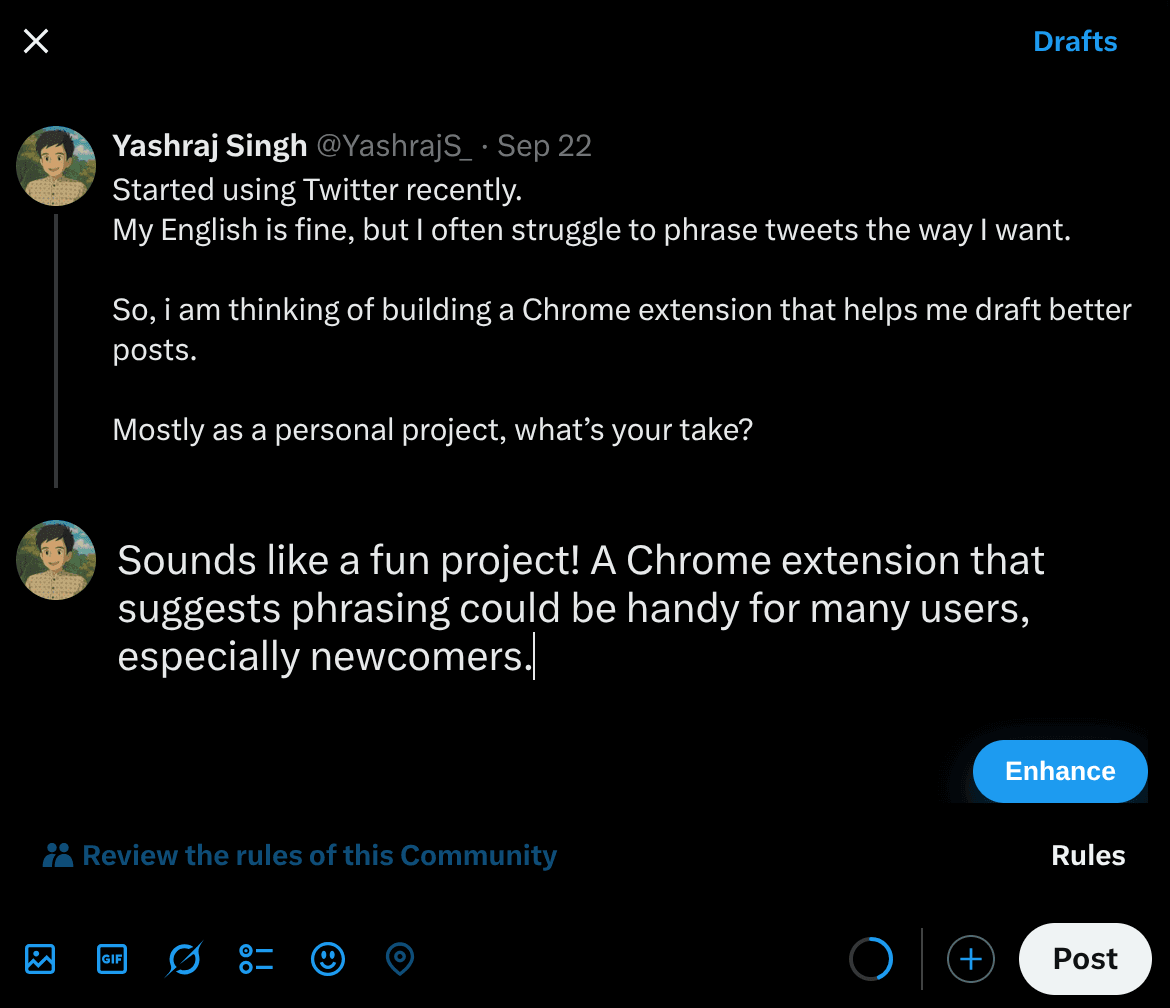This screenshot has height=1008, width=1170.
Task: Open the community Rules
Action: (x=1088, y=856)
